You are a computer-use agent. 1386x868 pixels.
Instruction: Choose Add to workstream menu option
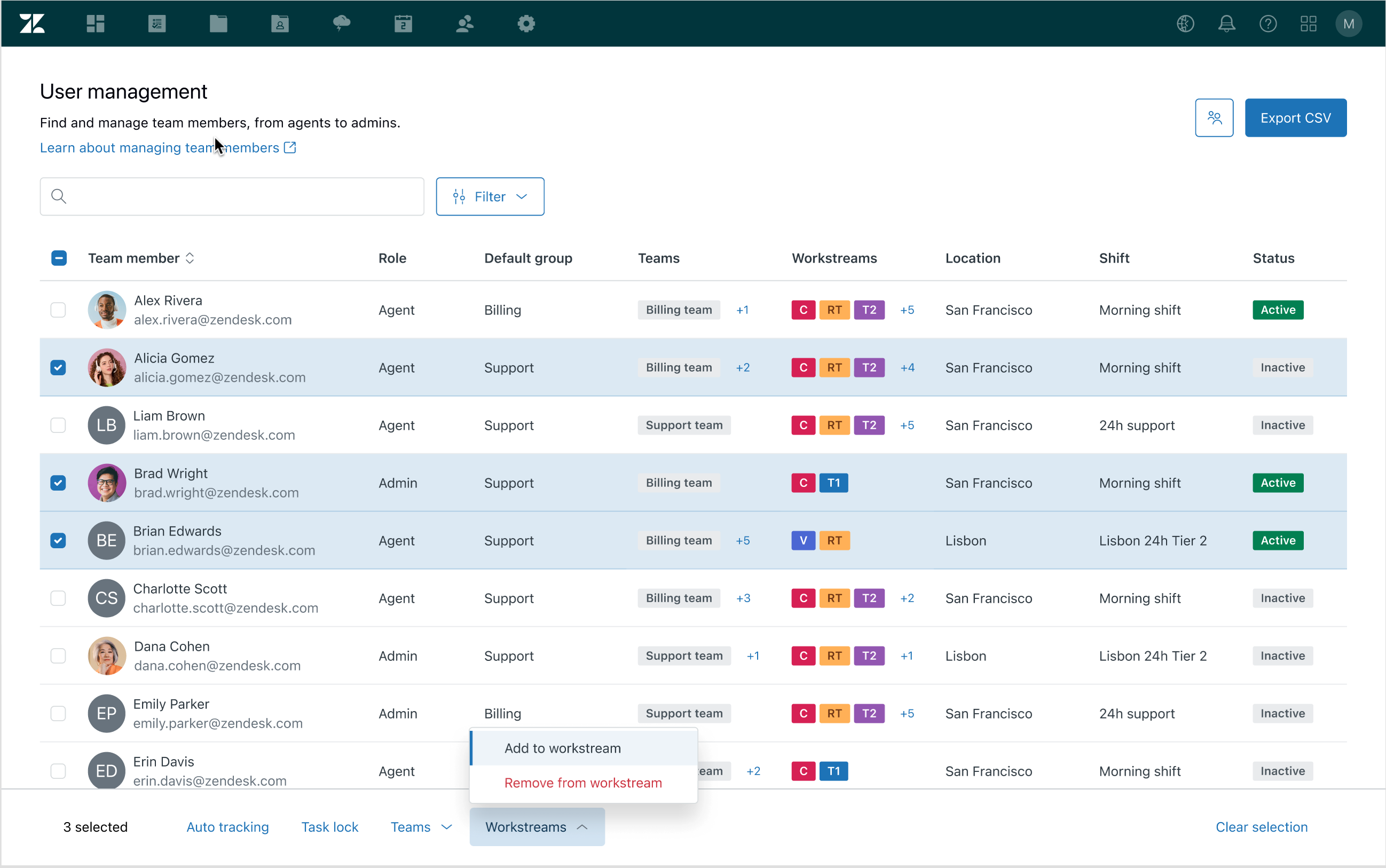[x=563, y=748]
